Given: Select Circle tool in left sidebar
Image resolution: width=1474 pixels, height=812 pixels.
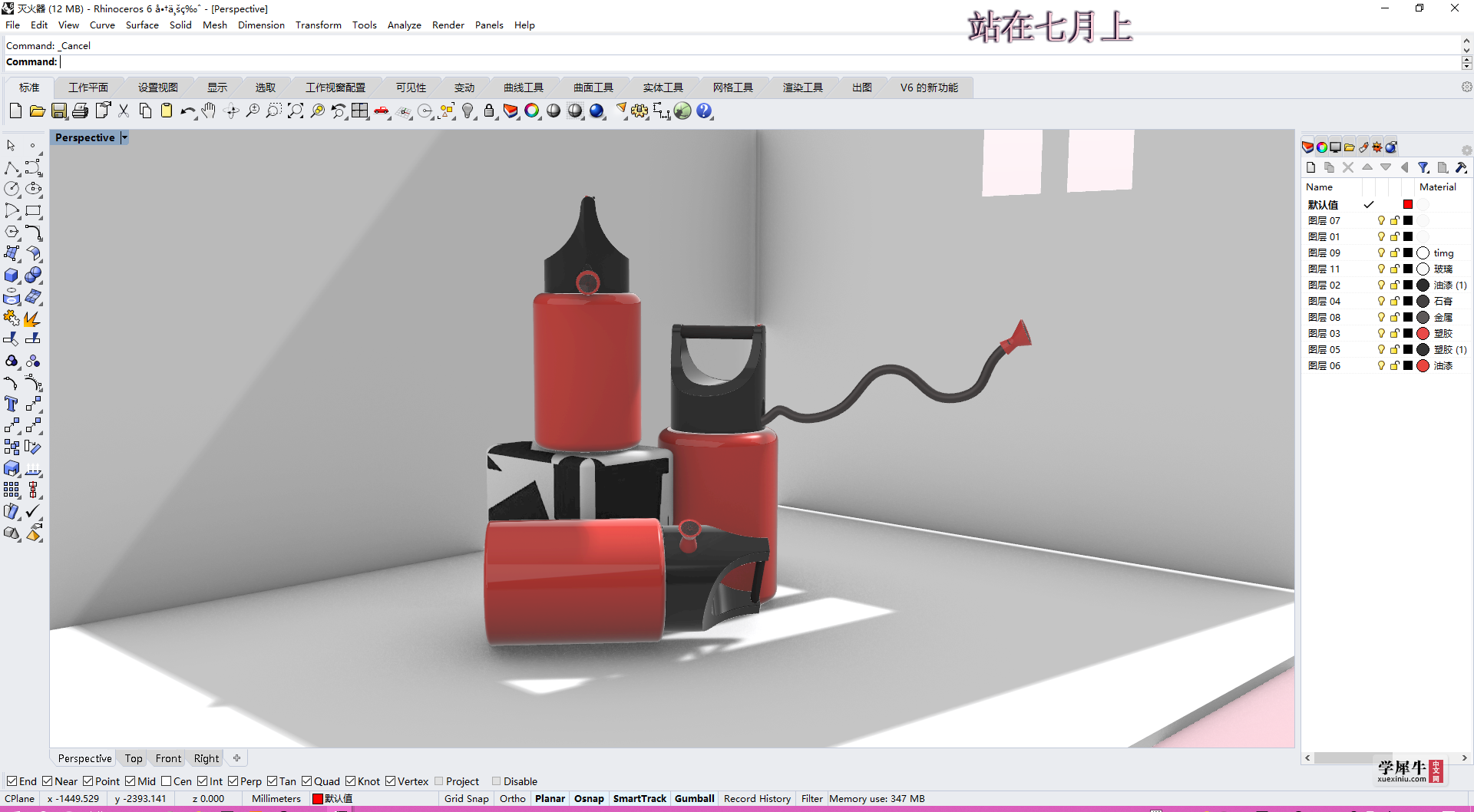Looking at the screenshot, I should point(12,189).
